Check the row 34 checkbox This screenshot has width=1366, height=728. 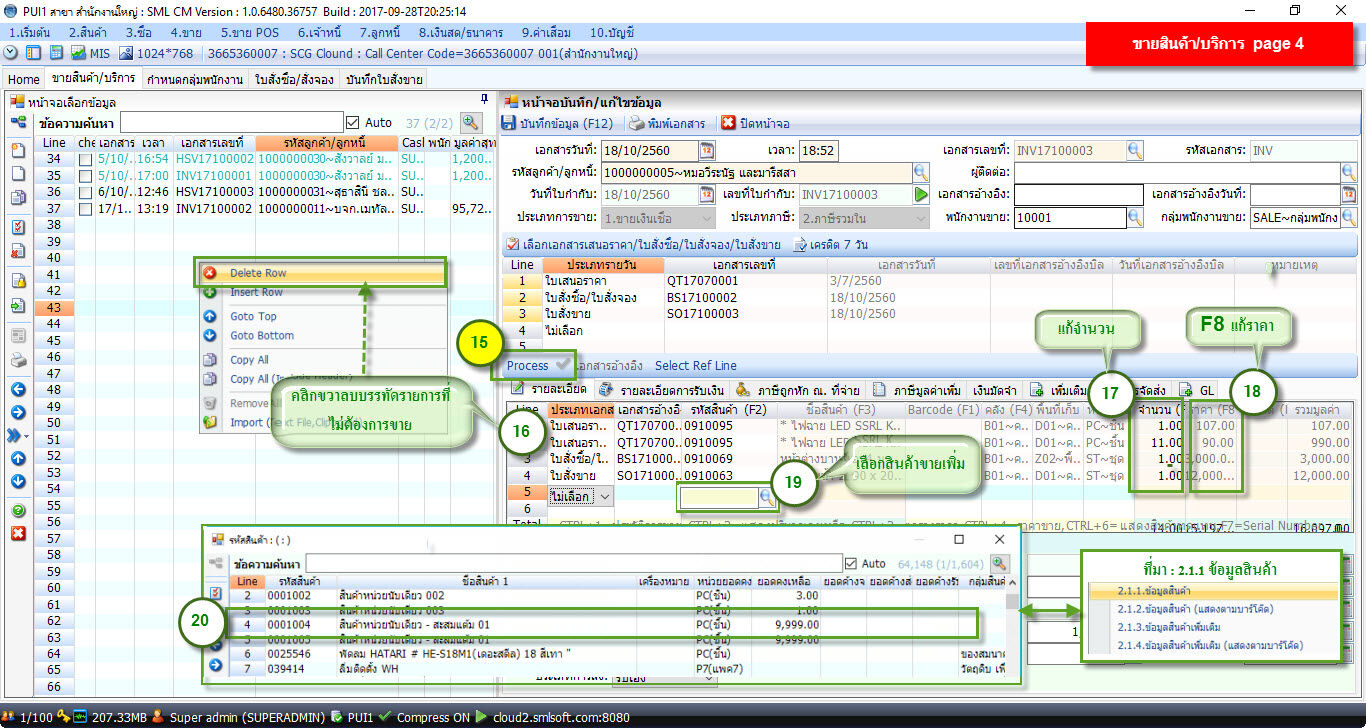coord(85,159)
